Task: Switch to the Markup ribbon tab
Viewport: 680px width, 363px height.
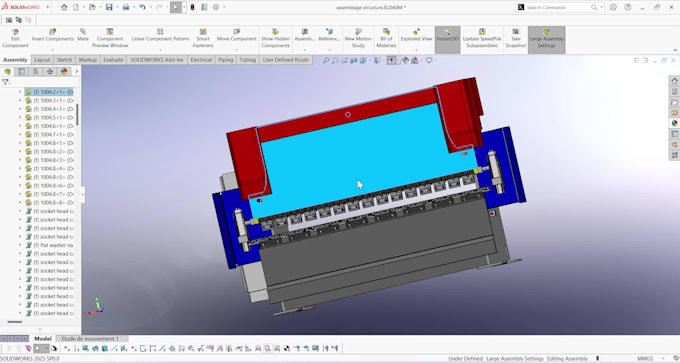Action: [88, 60]
